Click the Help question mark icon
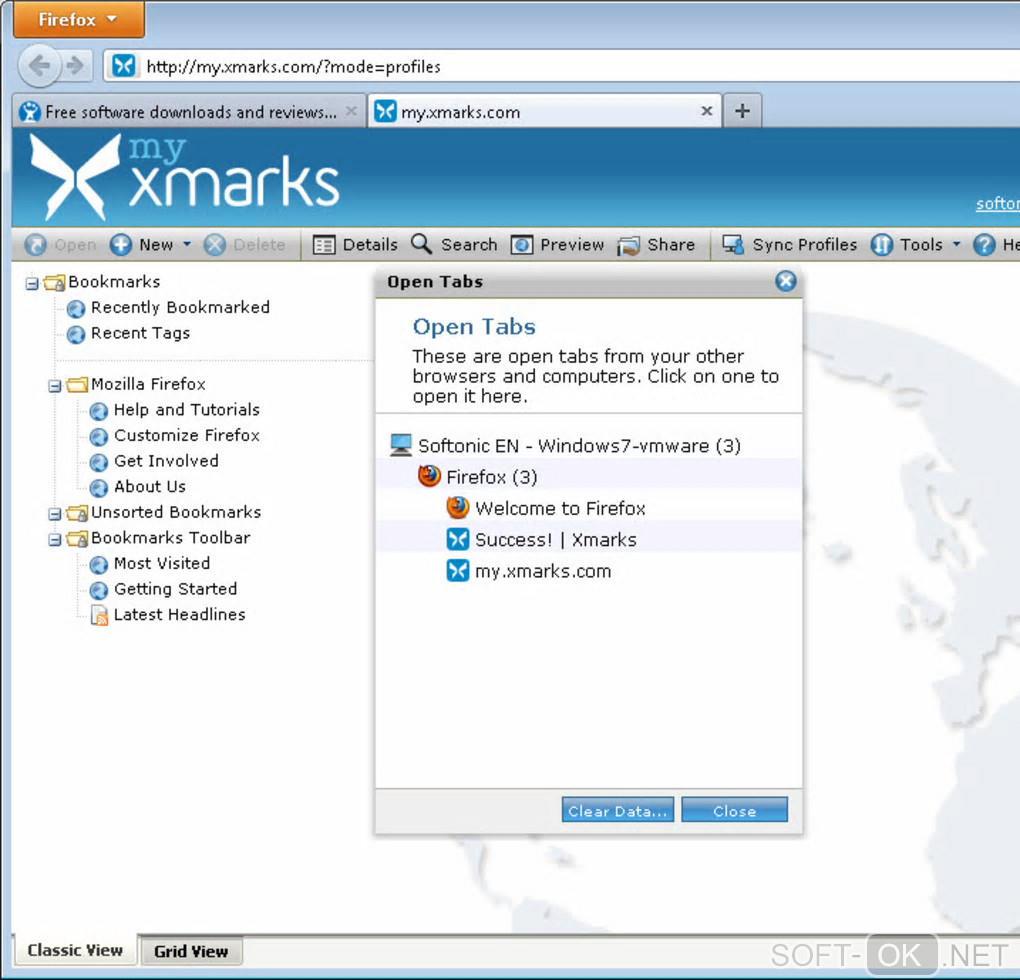The width and height of the screenshot is (1020, 980). 984,245
